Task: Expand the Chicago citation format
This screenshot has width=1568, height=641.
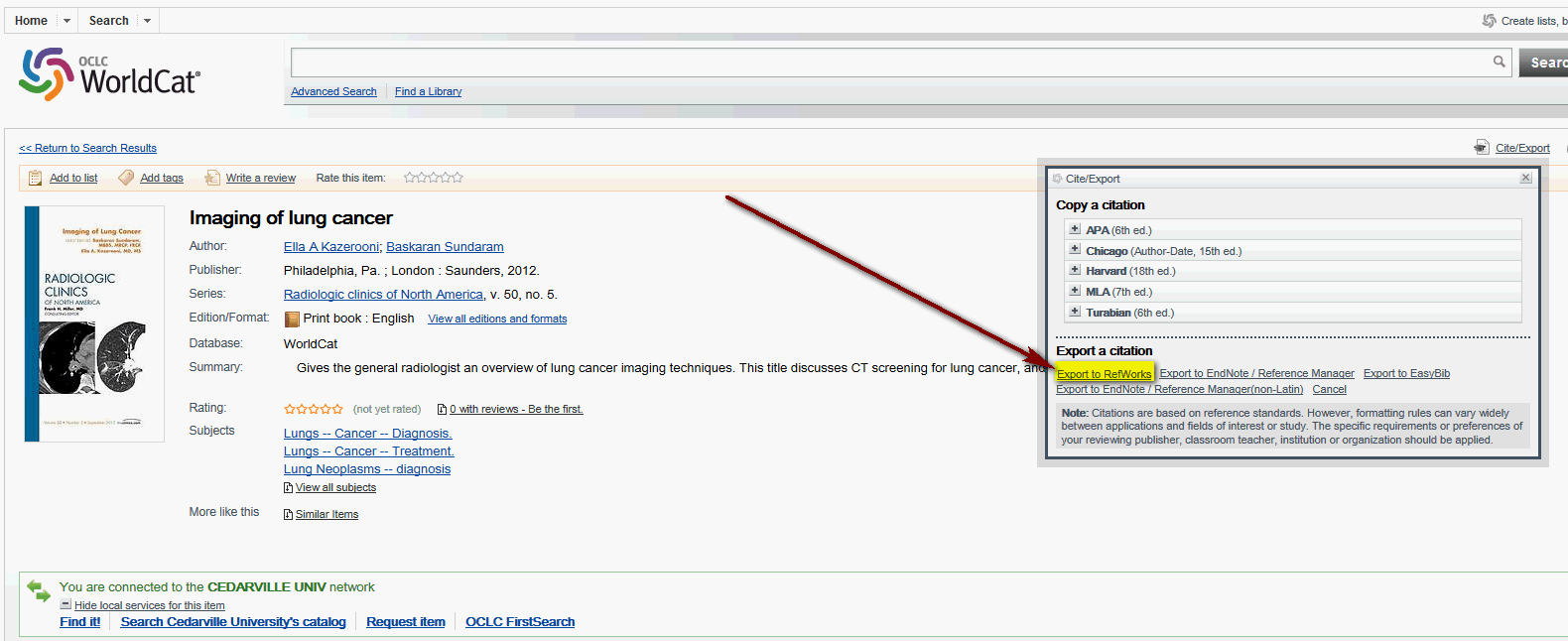Action: [x=1075, y=250]
